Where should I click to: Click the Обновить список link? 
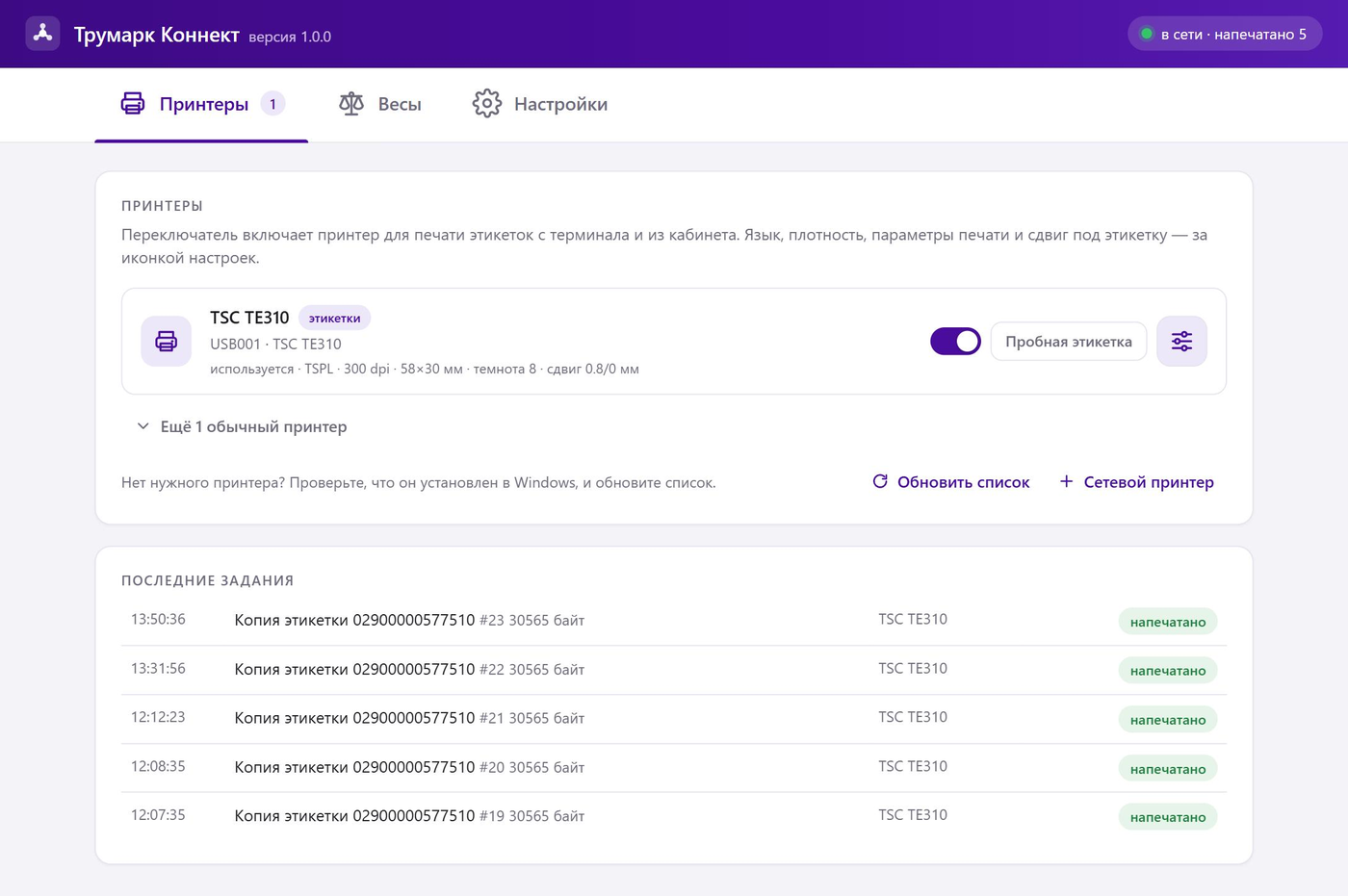[x=951, y=482]
